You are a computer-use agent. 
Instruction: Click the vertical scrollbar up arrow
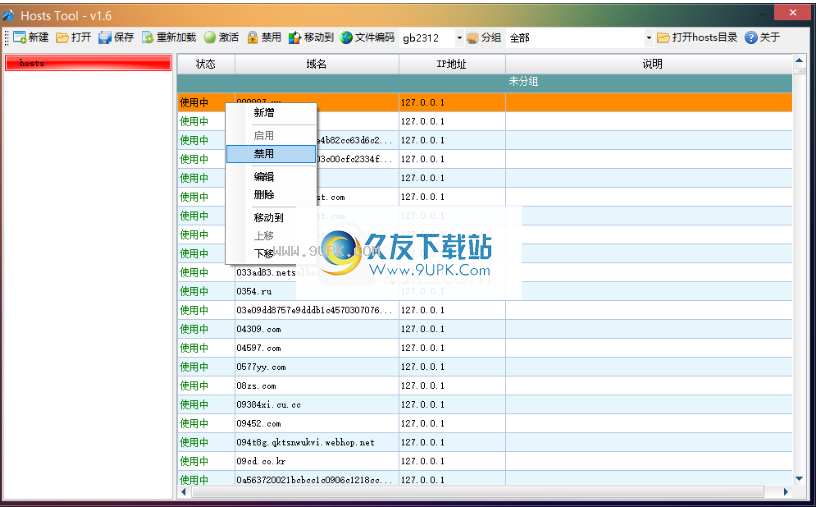click(x=799, y=61)
